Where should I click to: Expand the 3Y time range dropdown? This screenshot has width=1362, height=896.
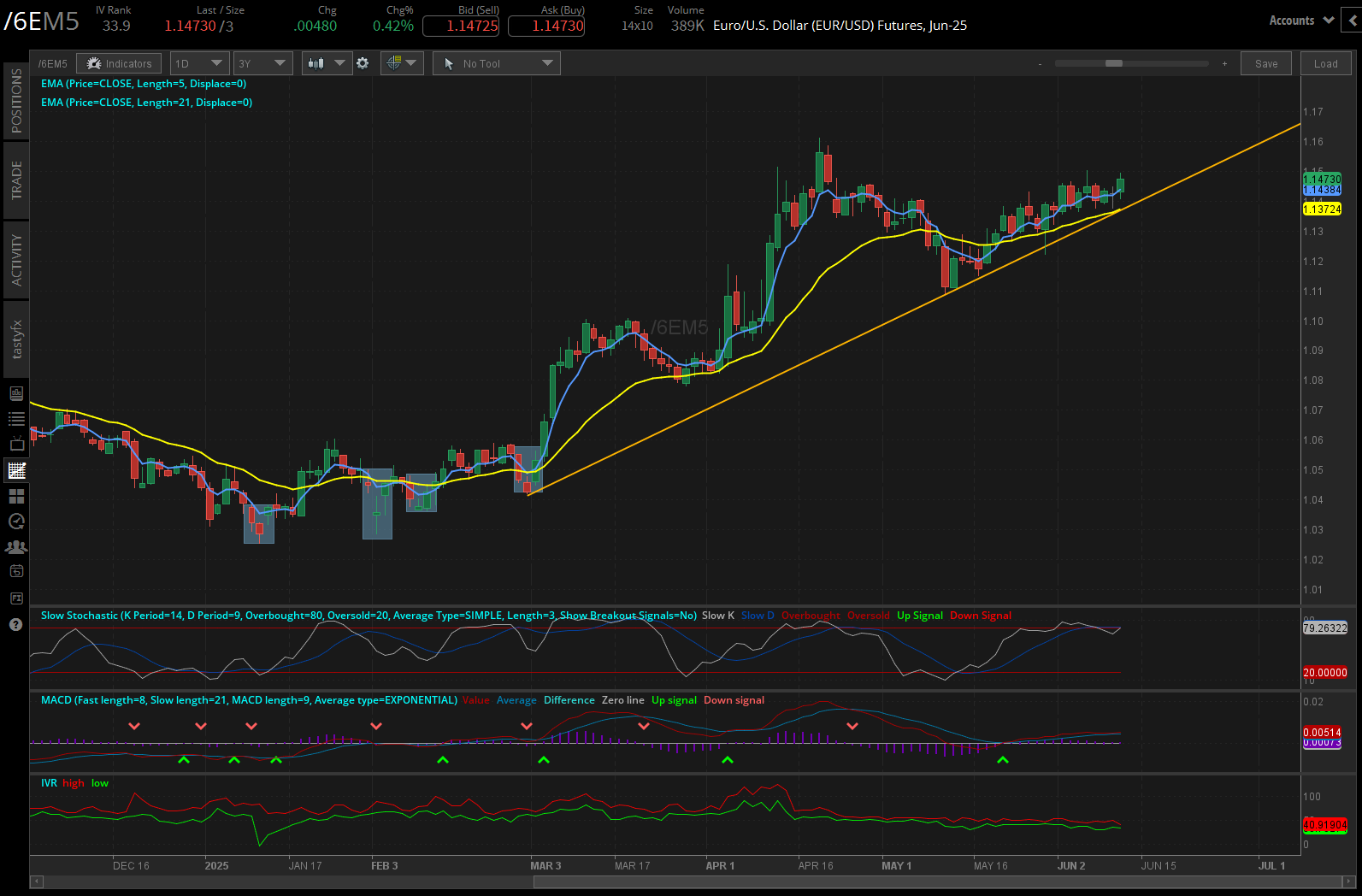coord(262,63)
